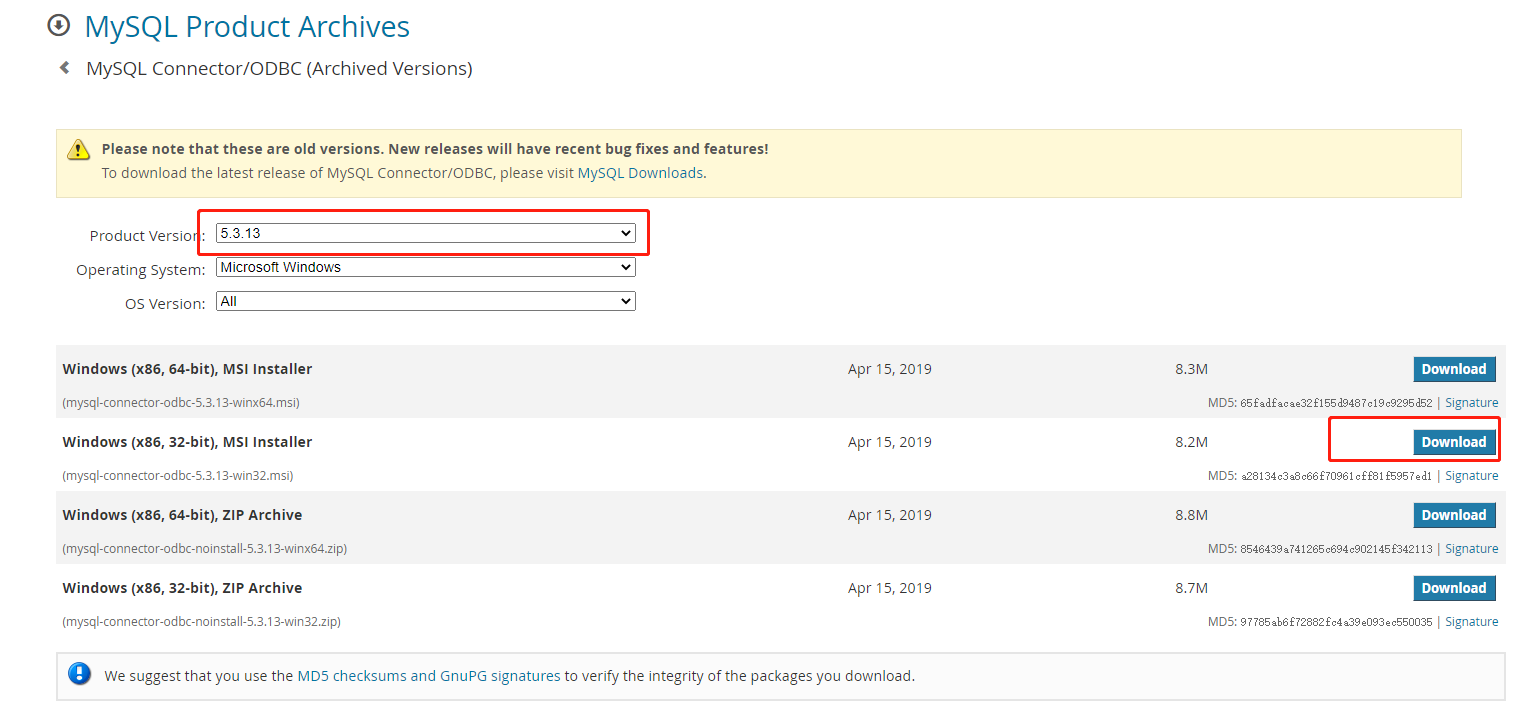Download the 32-bit MSI Installer

pyautogui.click(x=1454, y=442)
